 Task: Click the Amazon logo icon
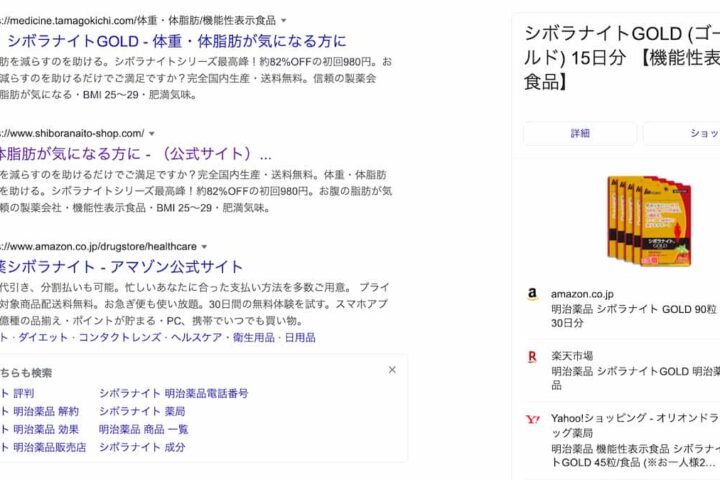tap(532, 294)
